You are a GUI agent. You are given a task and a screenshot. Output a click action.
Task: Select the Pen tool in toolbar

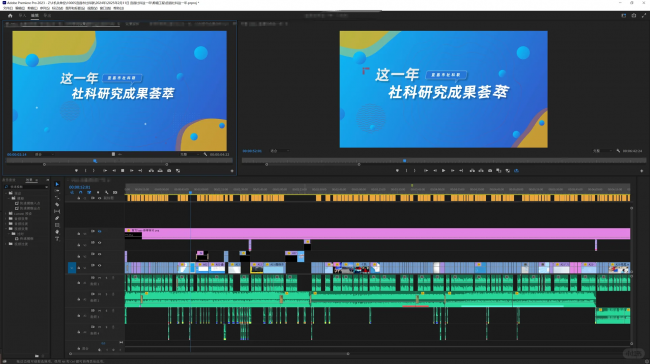(57, 218)
